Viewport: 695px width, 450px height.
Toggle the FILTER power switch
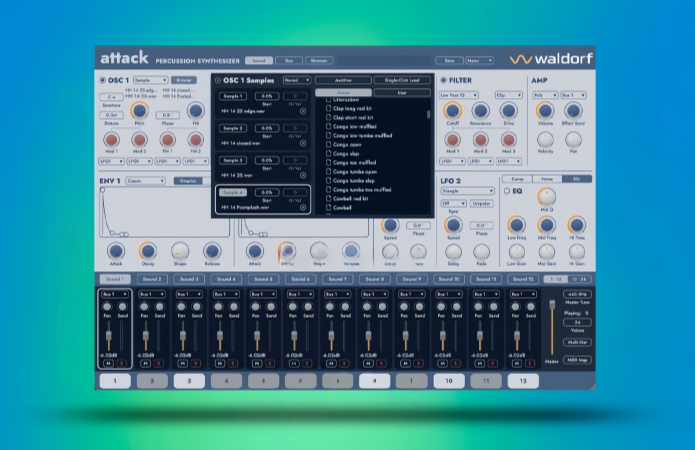(x=444, y=80)
